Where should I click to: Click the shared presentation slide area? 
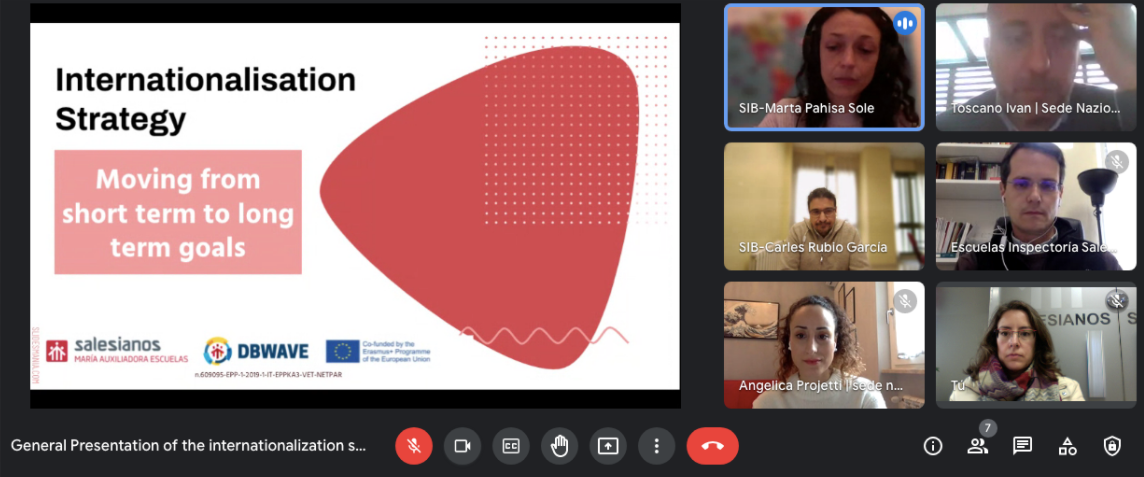point(355,205)
